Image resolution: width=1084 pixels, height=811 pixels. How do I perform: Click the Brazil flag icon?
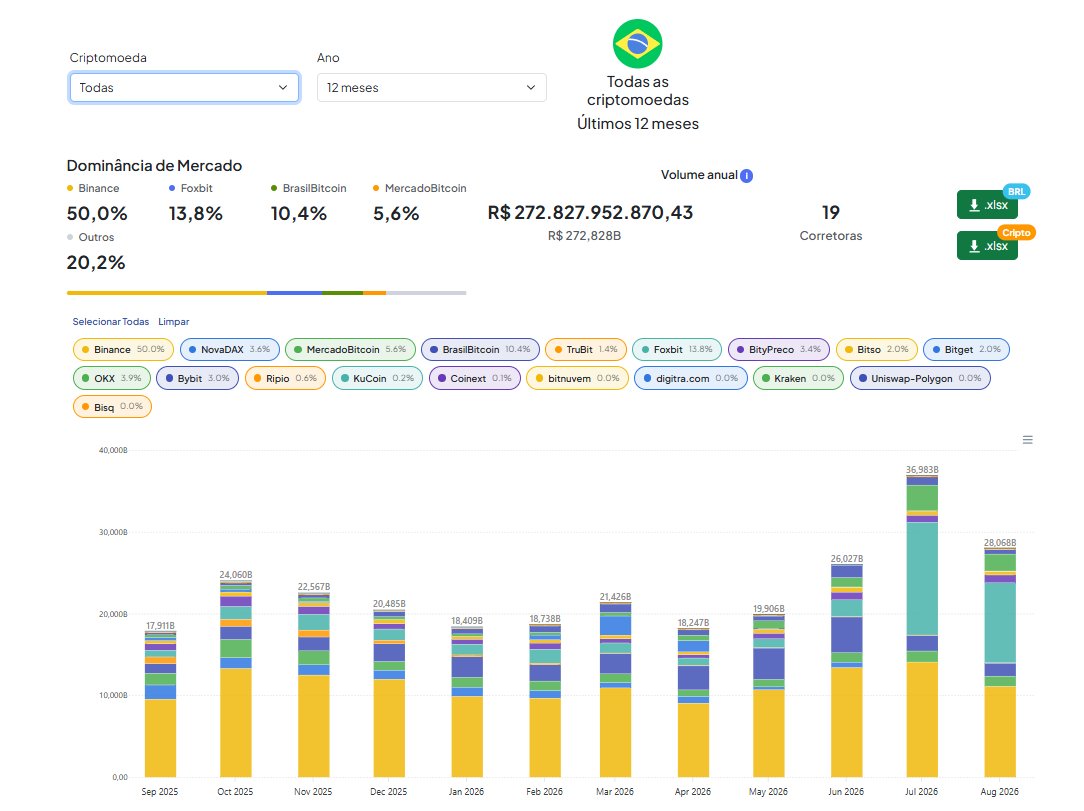click(x=637, y=44)
